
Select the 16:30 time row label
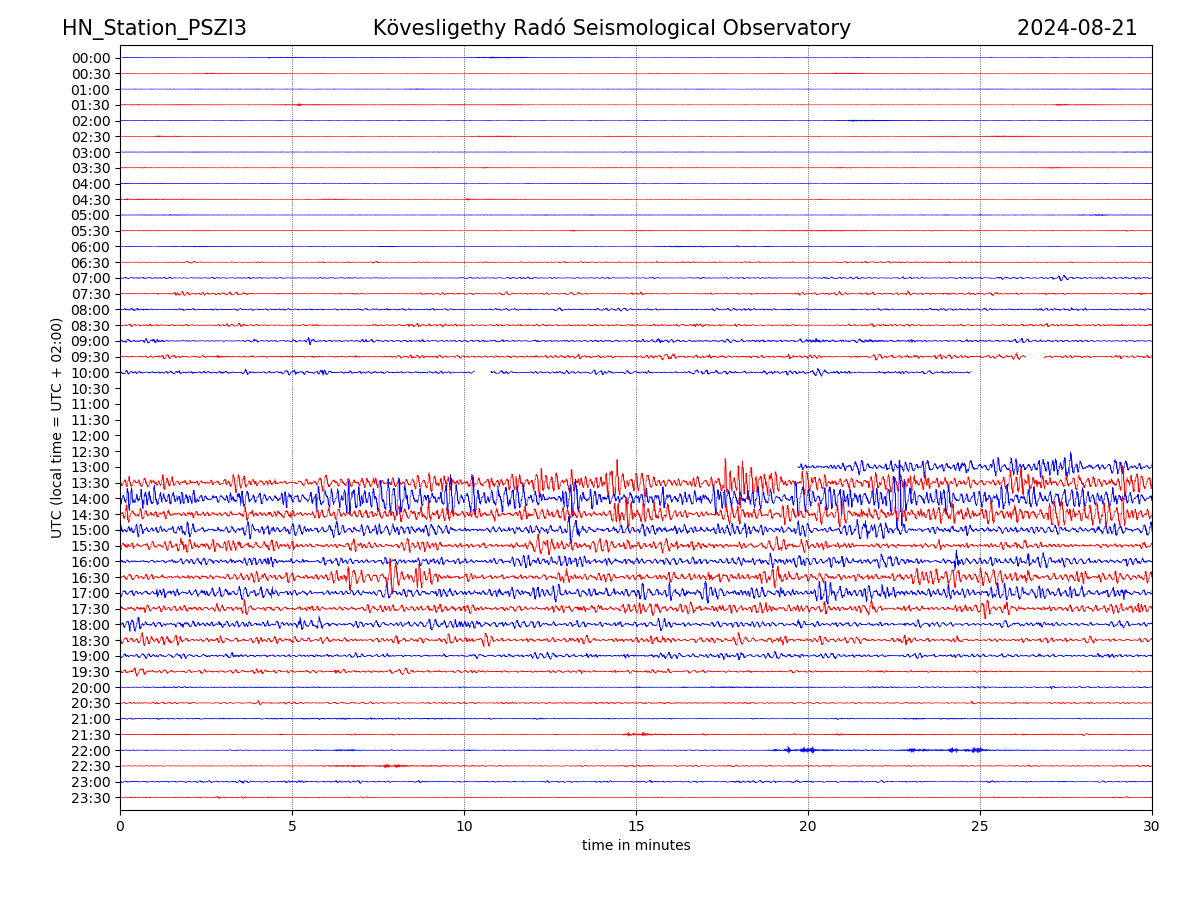90,578
